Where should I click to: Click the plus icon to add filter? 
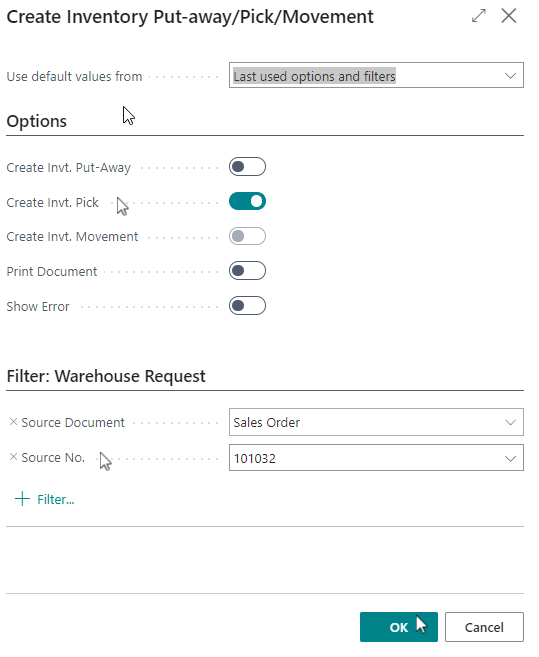22,499
